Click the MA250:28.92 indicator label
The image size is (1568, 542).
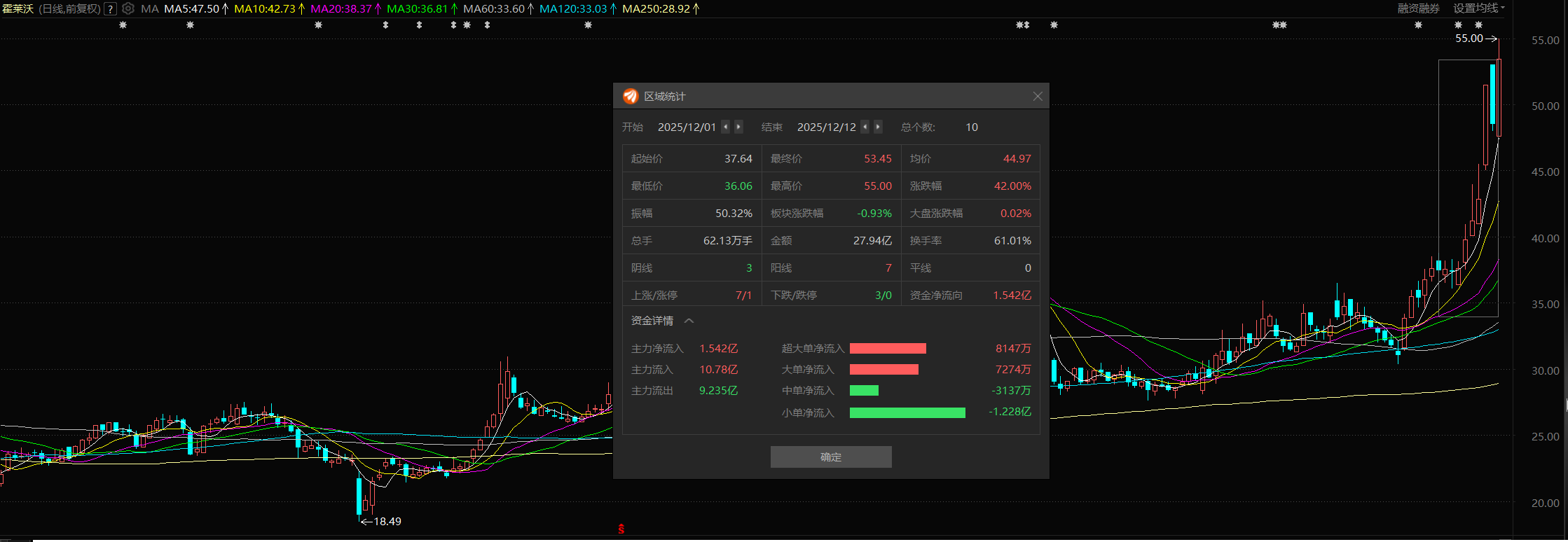(656, 9)
